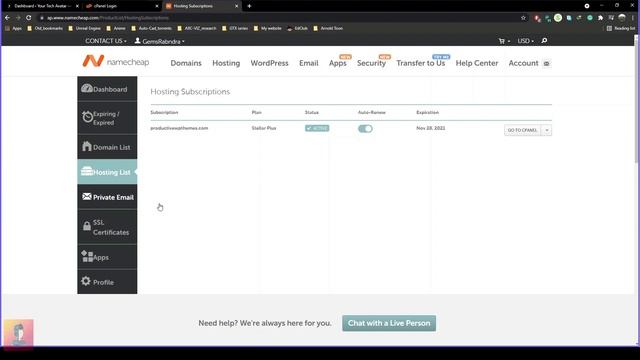Click the browser forward arrow
Viewport: 640px width, 360px height.
[x=18, y=18]
